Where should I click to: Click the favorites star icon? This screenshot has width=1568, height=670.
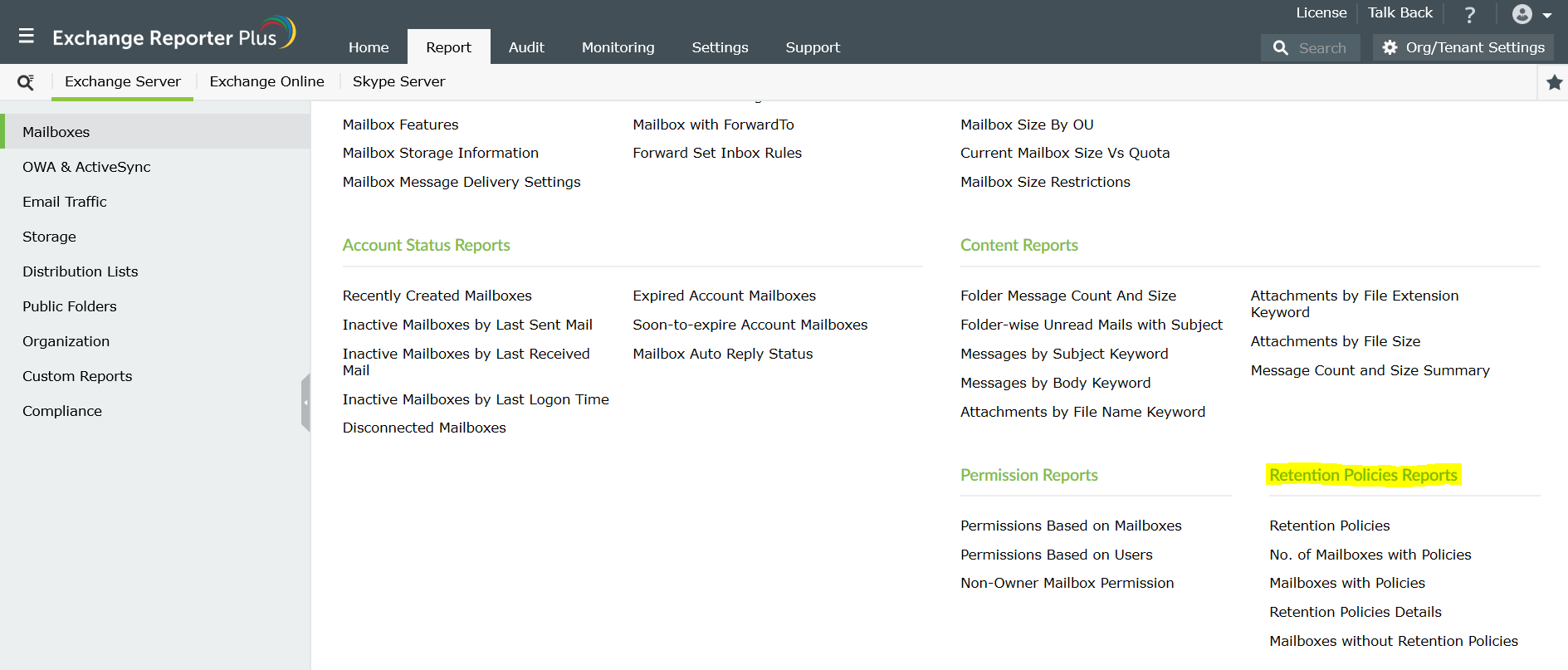(x=1554, y=82)
